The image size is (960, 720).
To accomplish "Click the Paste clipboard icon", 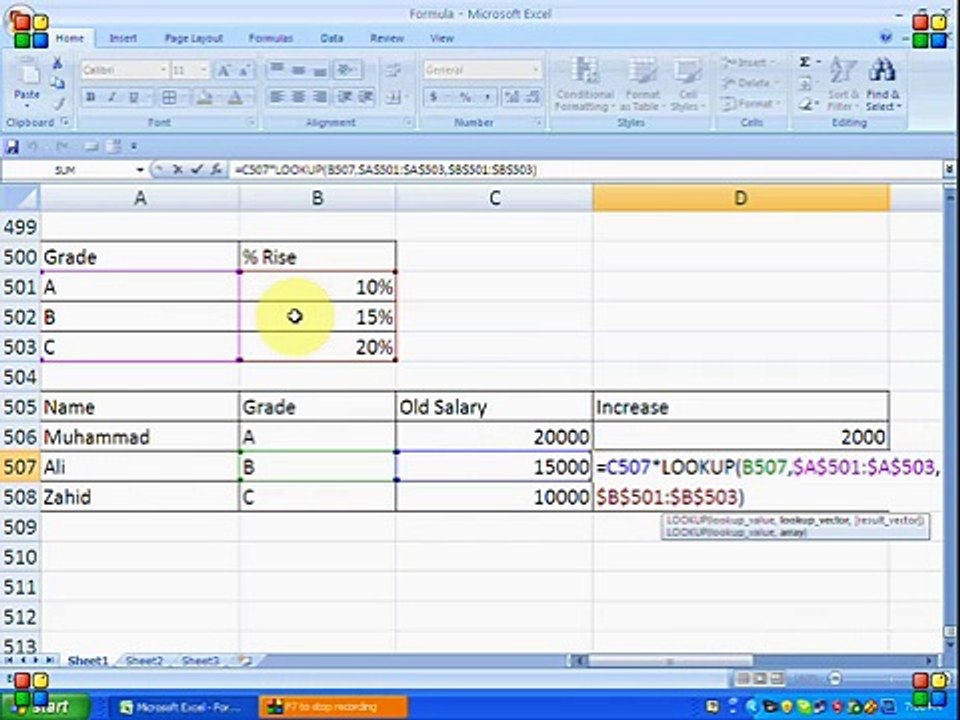I will click(x=26, y=72).
